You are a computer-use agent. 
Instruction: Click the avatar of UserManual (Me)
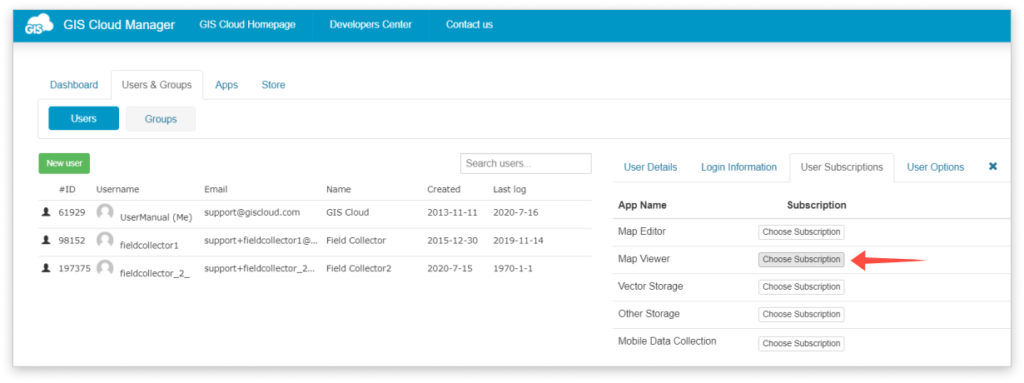[x=105, y=212]
